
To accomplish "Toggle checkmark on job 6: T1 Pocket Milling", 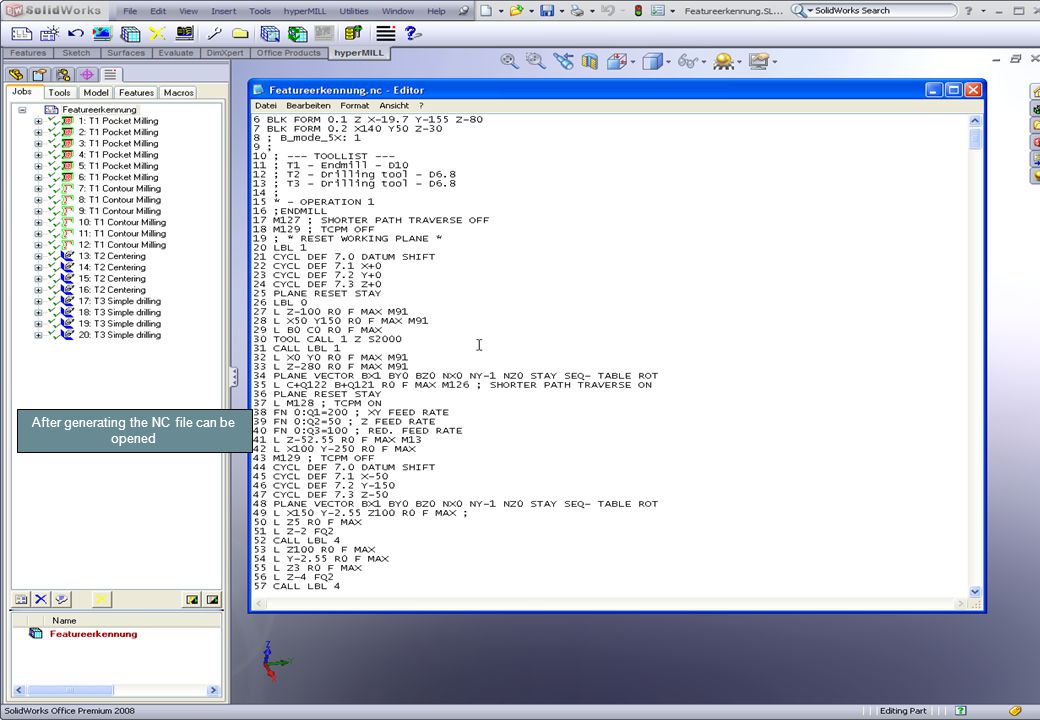I will (54, 177).
